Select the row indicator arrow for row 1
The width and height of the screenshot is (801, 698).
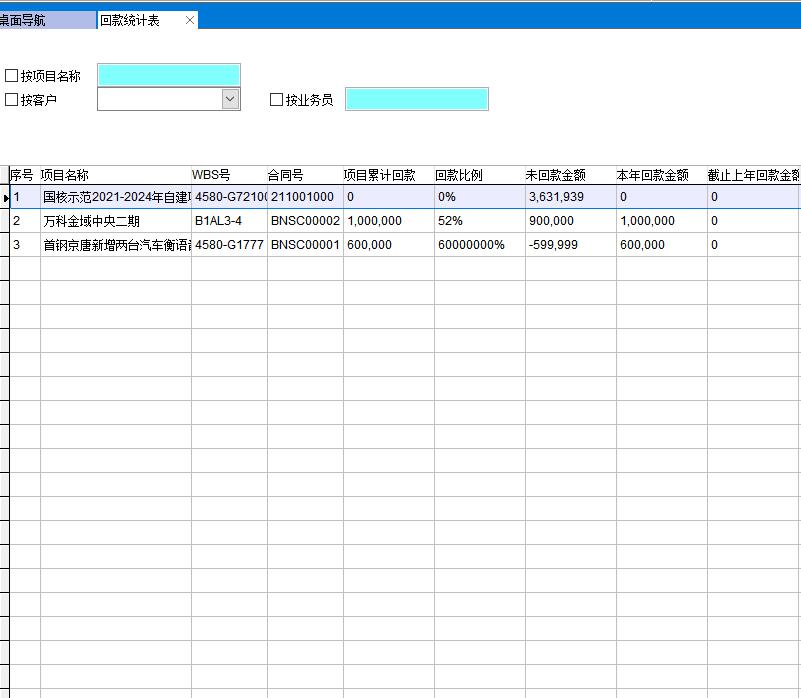pos(5,198)
